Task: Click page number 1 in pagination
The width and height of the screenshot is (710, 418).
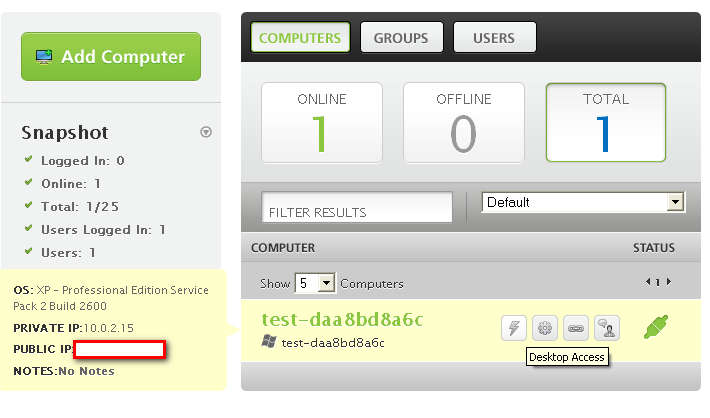Action: [658, 282]
